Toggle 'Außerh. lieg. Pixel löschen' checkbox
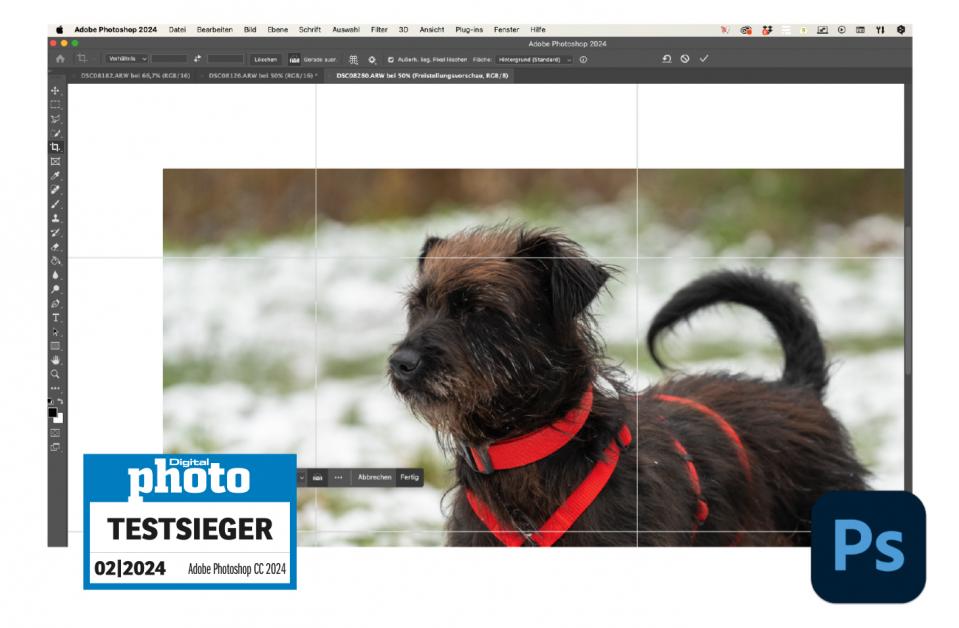The width and height of the screenshot is (959, 628). (x=390, y=59)
